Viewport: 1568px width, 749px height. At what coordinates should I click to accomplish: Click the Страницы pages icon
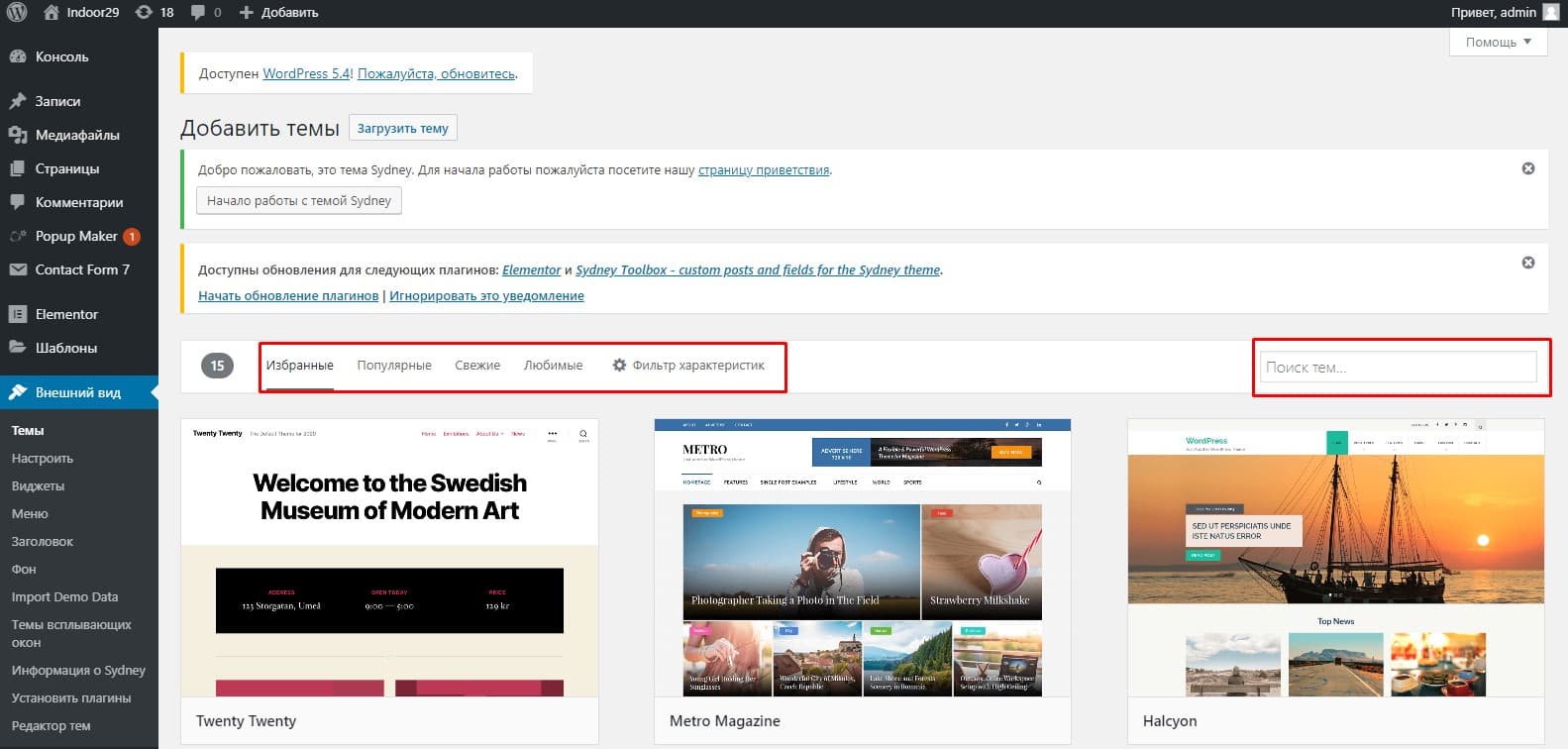[17, 168]
